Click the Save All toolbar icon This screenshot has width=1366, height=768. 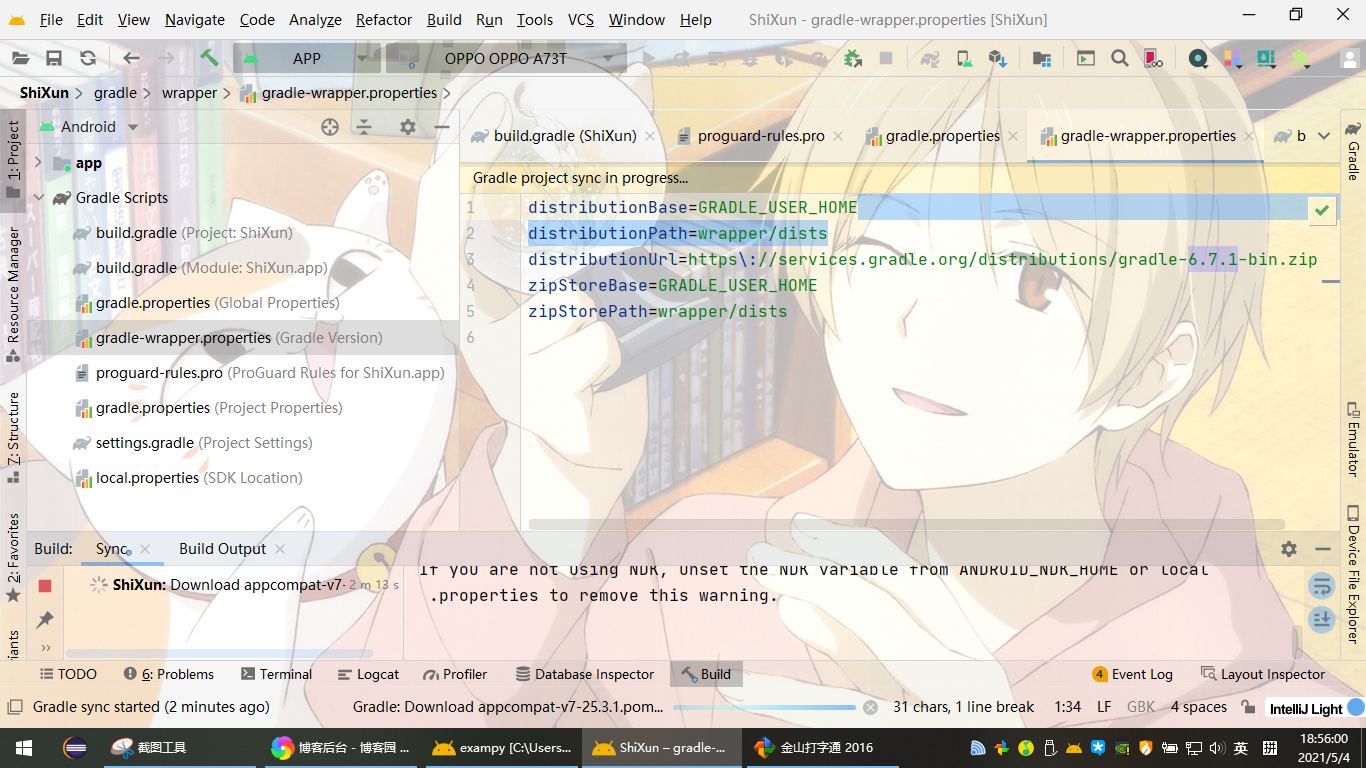coord(54,59)
